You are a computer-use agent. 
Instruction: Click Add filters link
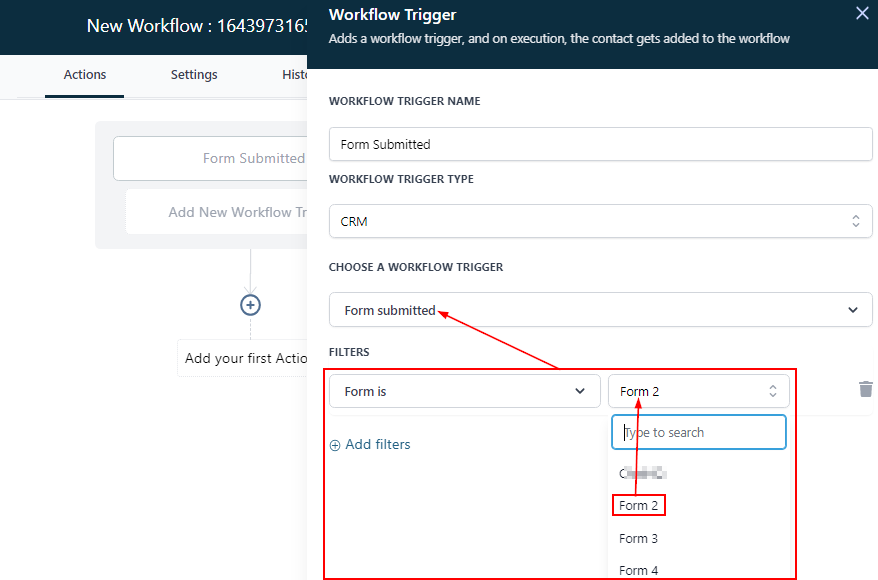tap(377, 445)
